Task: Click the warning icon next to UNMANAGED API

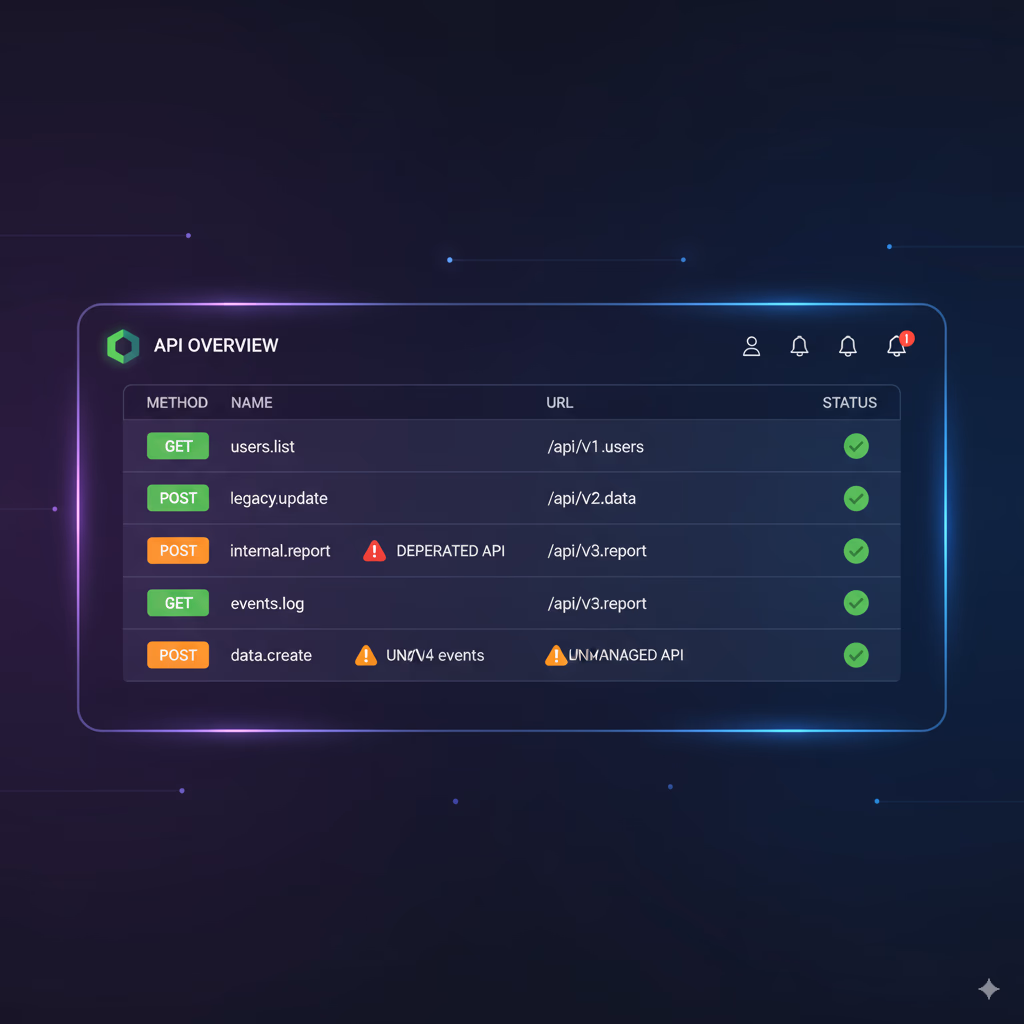Action: click(557, 655)
